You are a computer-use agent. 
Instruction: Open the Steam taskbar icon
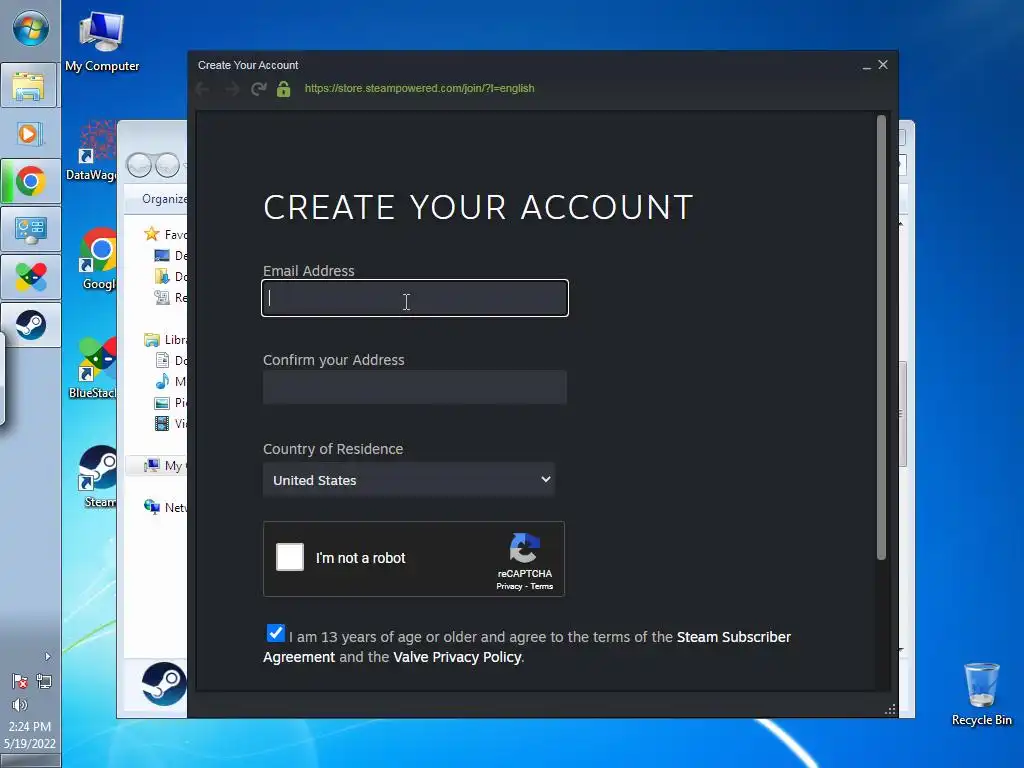point(30,325)
